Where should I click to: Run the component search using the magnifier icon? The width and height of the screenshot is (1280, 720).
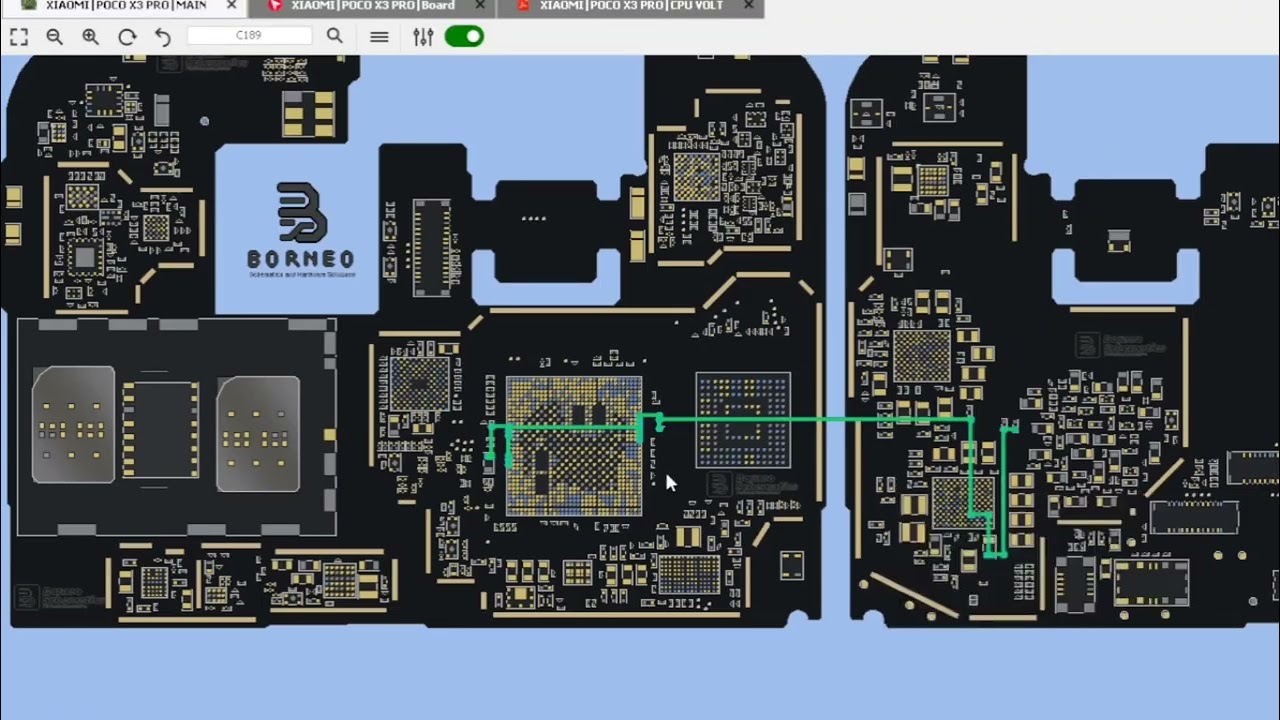click(x=335, y=36)
